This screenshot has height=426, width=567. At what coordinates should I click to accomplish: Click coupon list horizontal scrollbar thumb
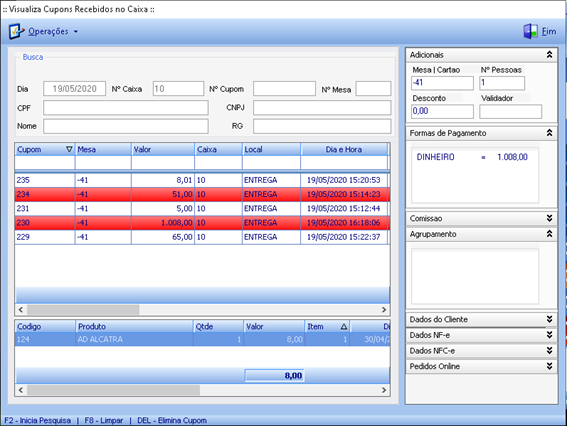(83, 310)
